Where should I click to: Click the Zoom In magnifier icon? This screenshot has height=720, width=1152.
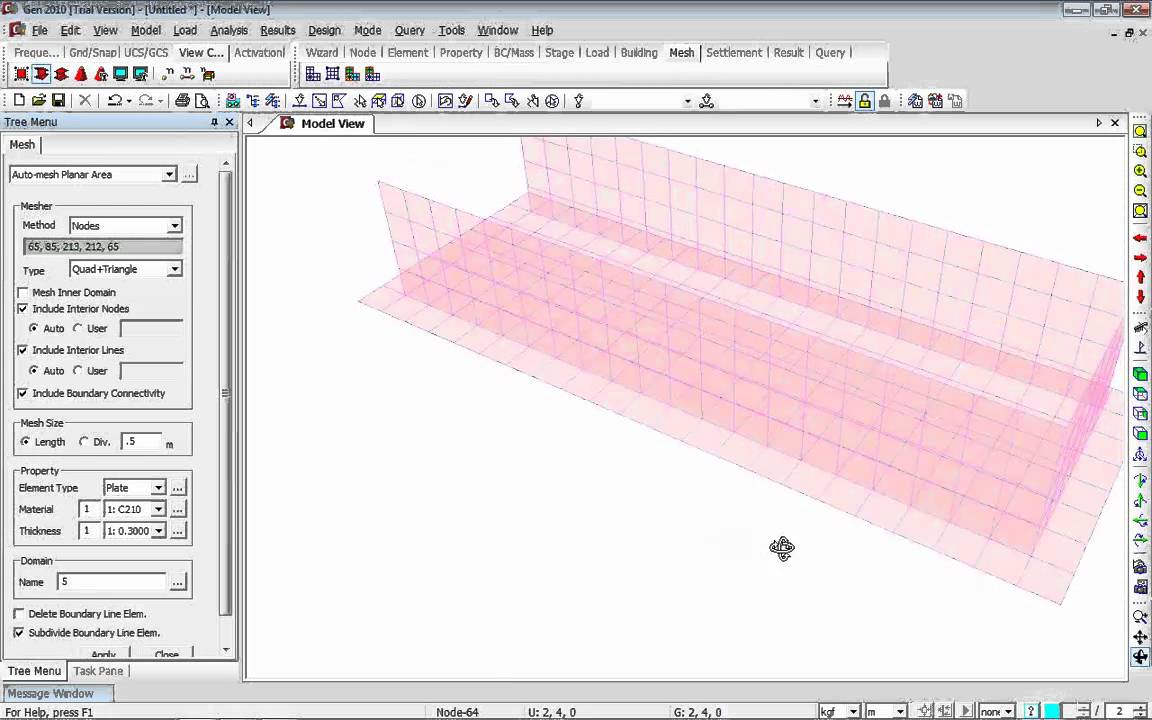click(1140, 171)
